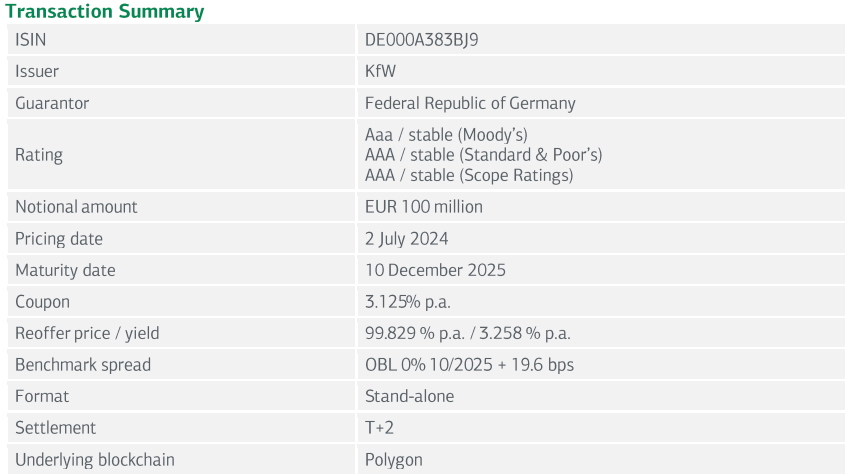Click Federal Republic of Germany text
The height and width of the screenshot is (476, 851).
[x=470, y=103]
